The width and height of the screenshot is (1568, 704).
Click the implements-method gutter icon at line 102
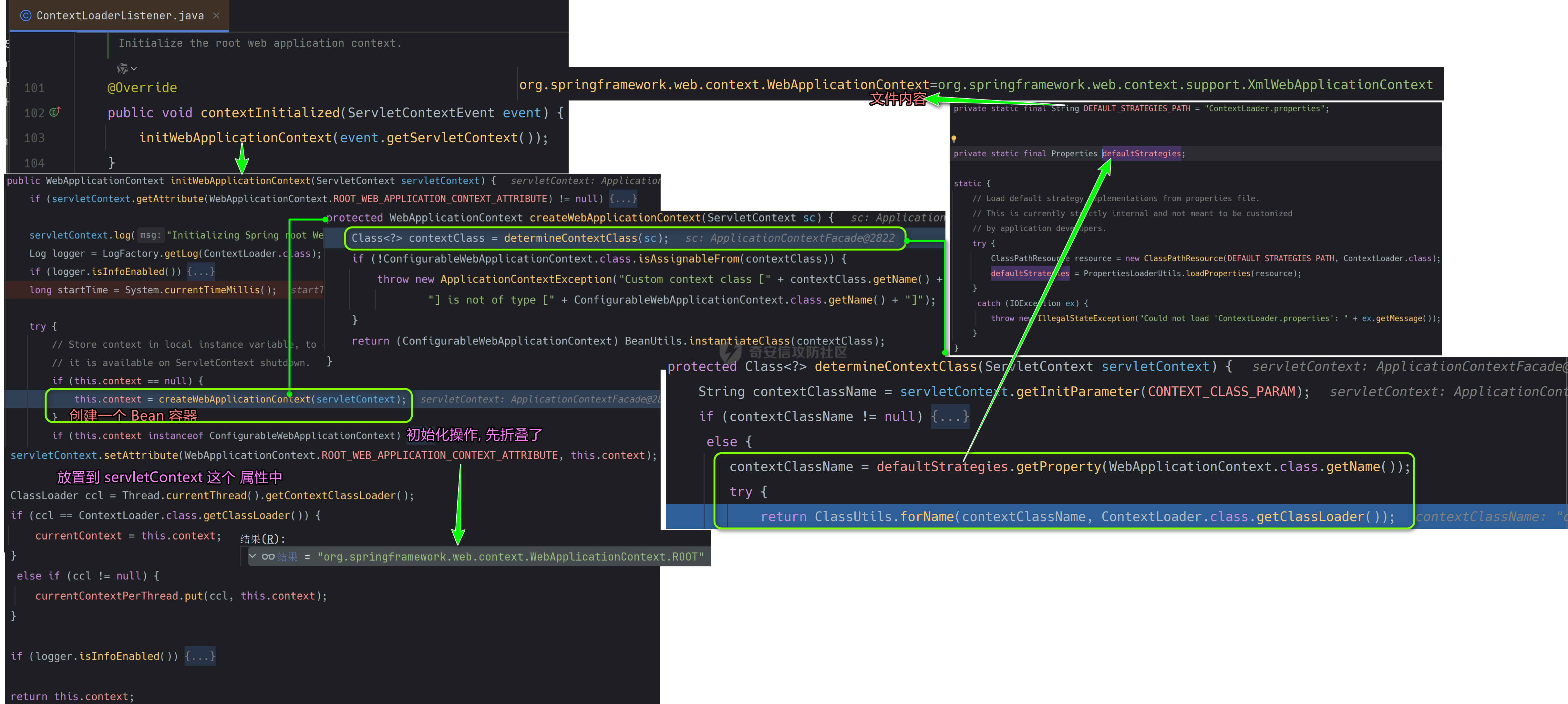[x=55, y=112]
